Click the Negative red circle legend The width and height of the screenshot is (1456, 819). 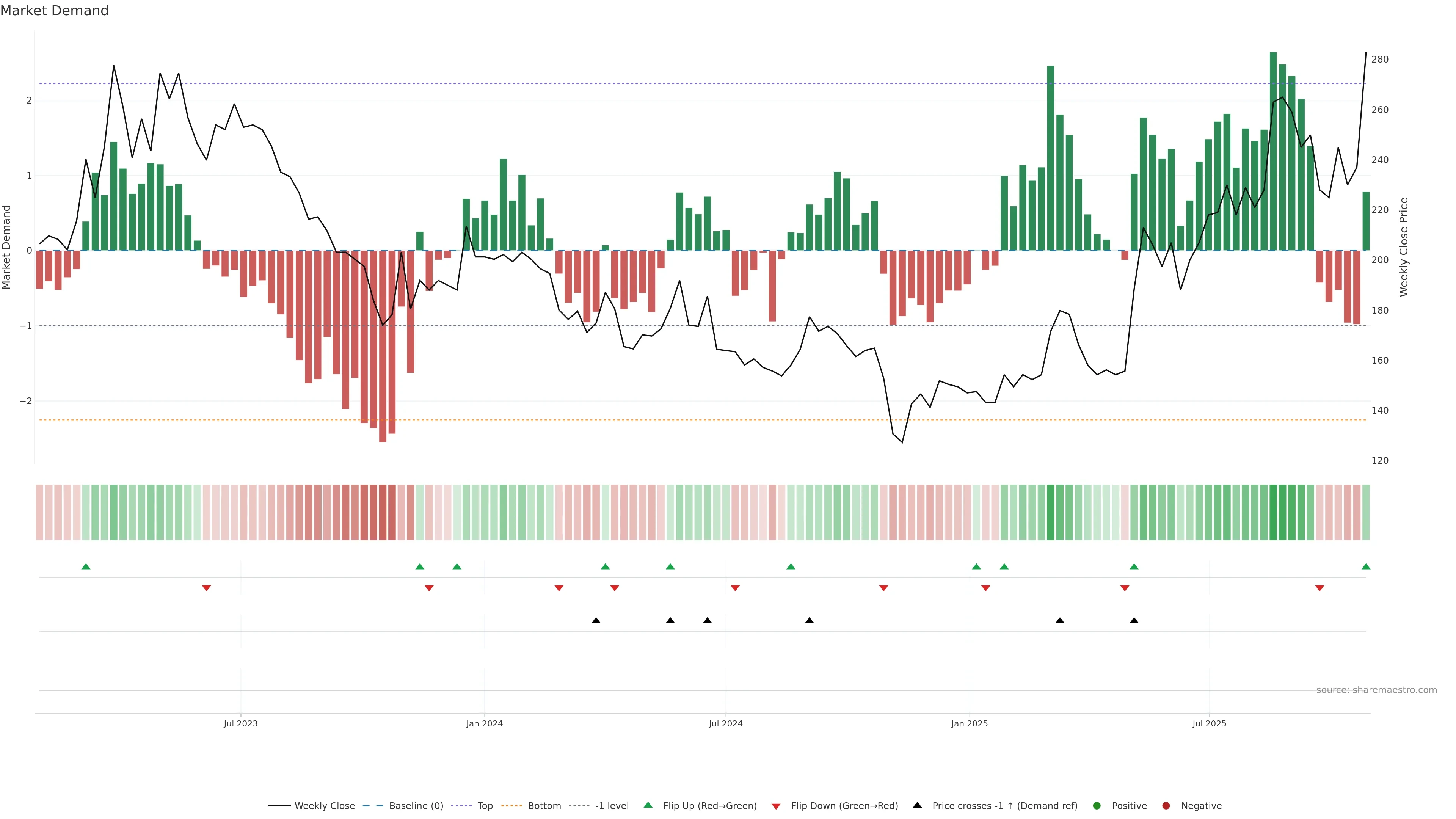(x=1166, y=805)
